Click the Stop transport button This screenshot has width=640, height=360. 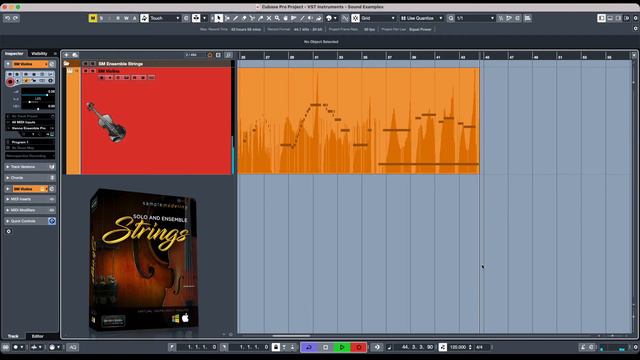tap(325, 347)
